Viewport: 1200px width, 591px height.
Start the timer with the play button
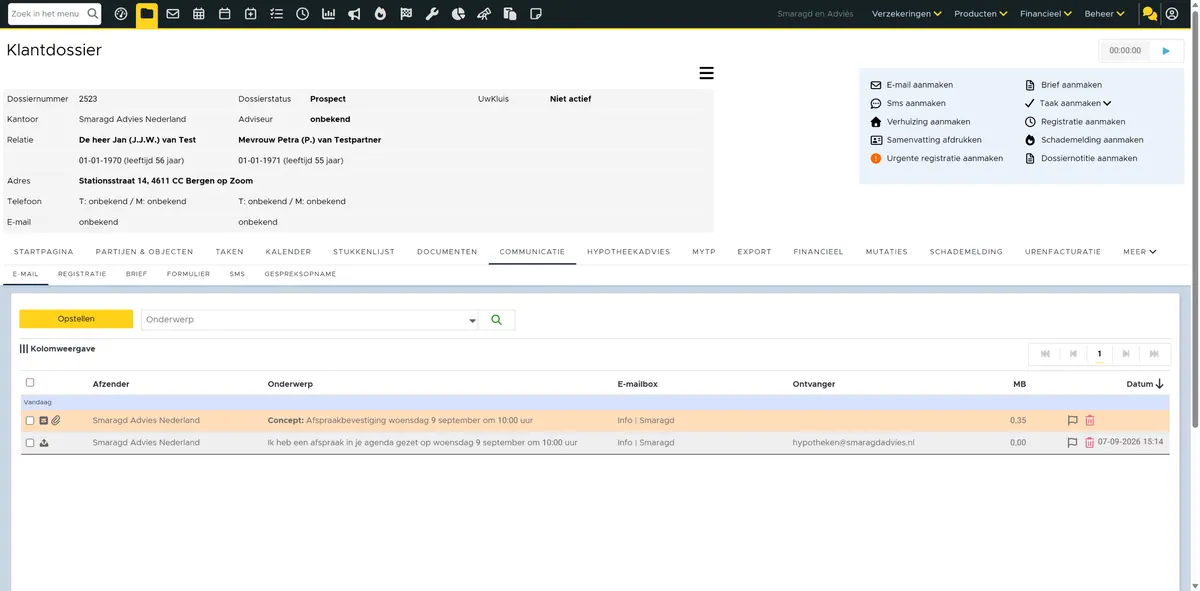point(1166,50)
